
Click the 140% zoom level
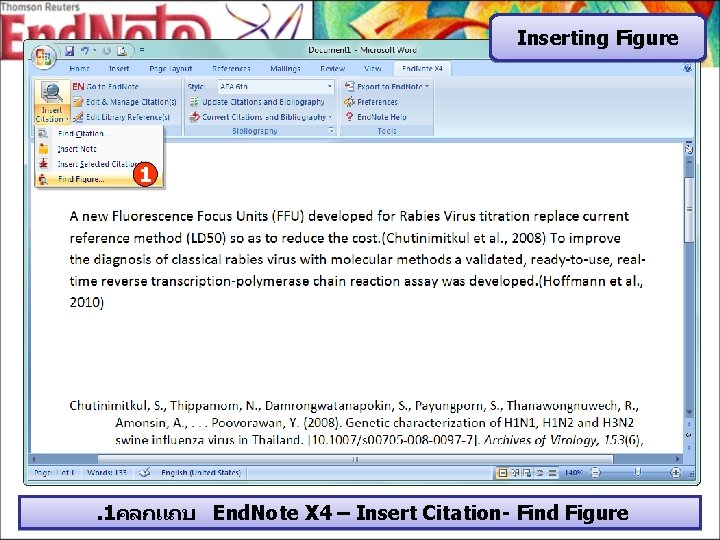(x=573, y=472)
